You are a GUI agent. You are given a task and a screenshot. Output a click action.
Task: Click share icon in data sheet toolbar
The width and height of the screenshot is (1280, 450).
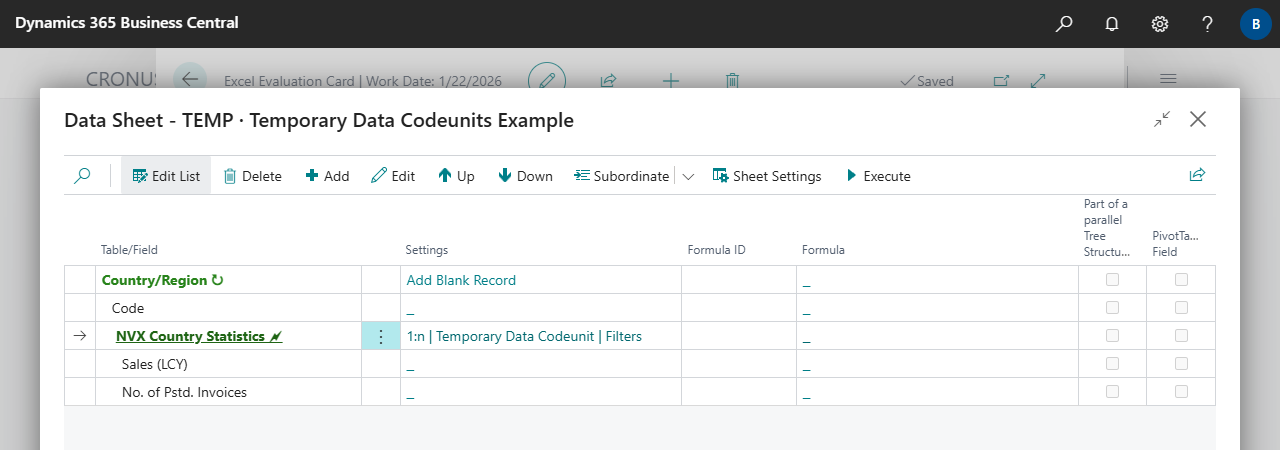[1197, 175]
